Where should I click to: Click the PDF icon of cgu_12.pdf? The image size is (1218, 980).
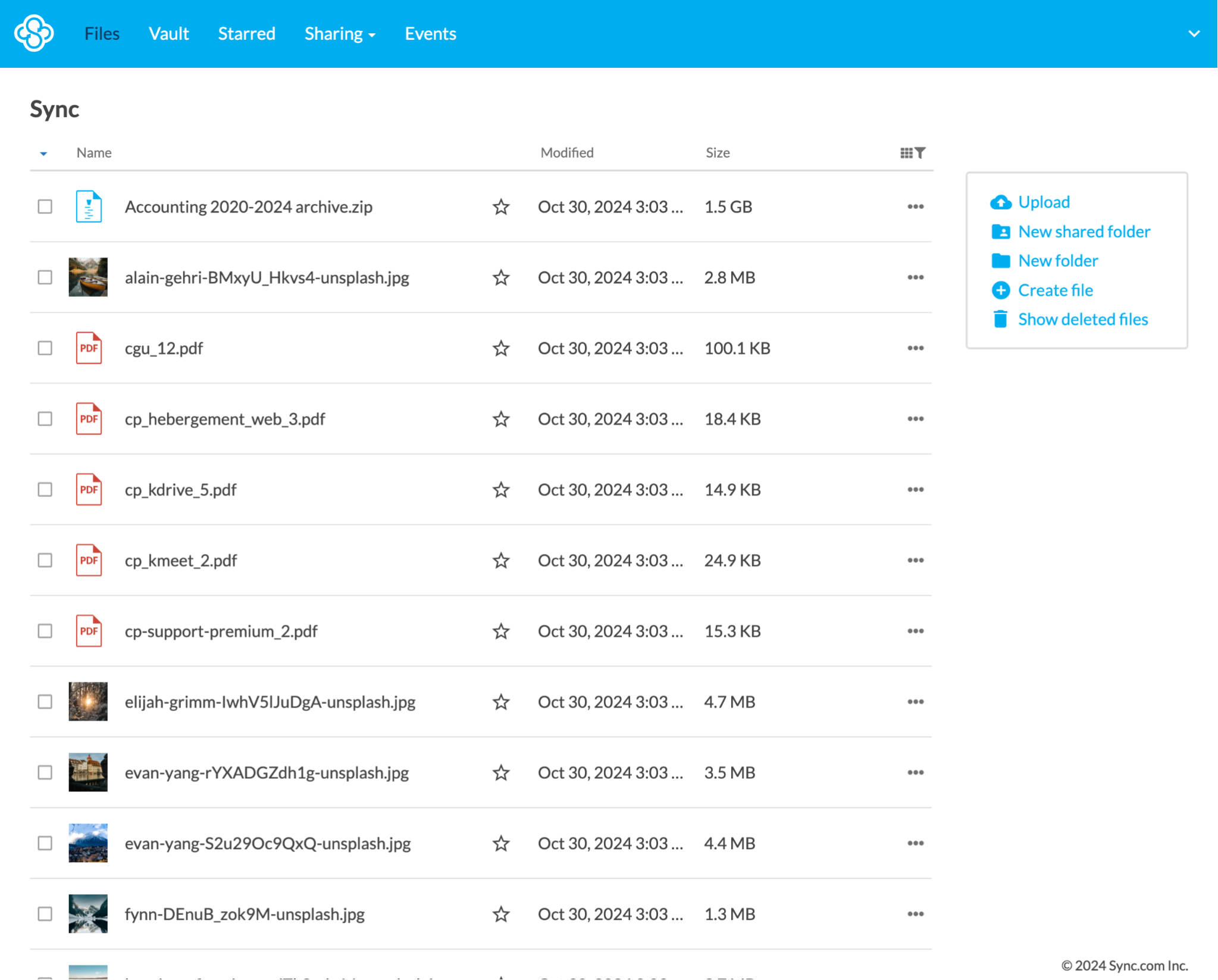tap(89, 348)
